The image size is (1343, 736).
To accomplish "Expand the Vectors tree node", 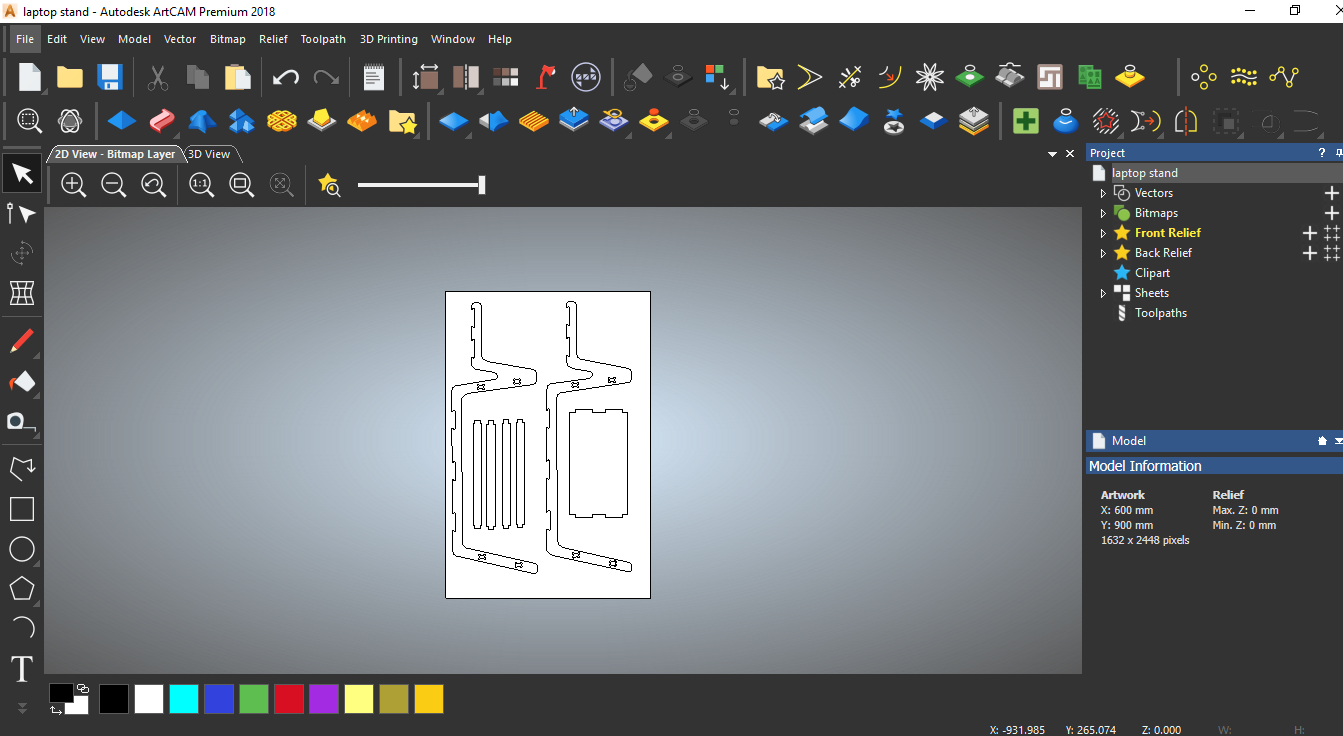I will pyautogui.click(x=1103, y=193).
